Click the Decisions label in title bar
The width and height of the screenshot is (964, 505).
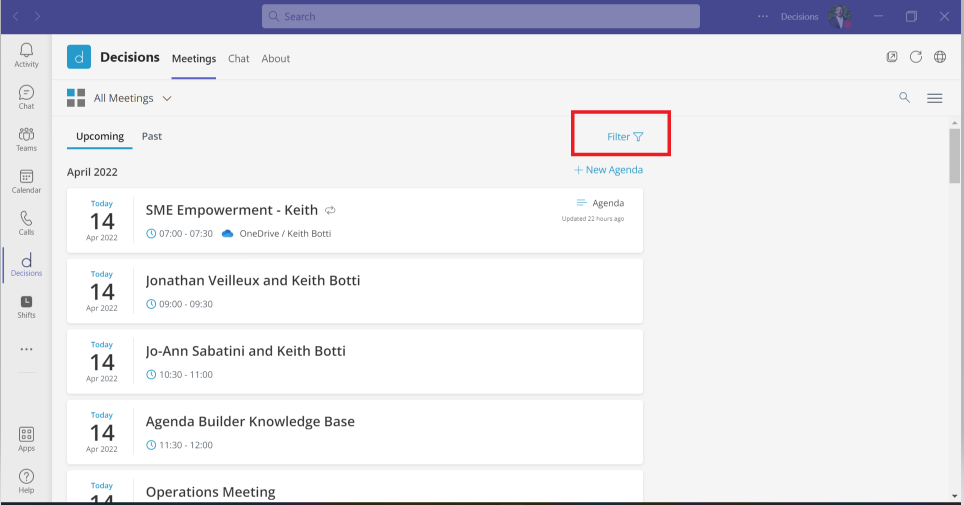pyautogui.click(x=799, y=17)
